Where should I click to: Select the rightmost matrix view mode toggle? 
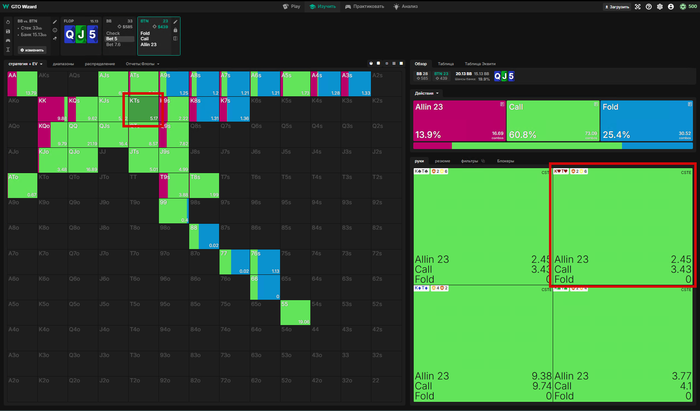tap(401, 64)
